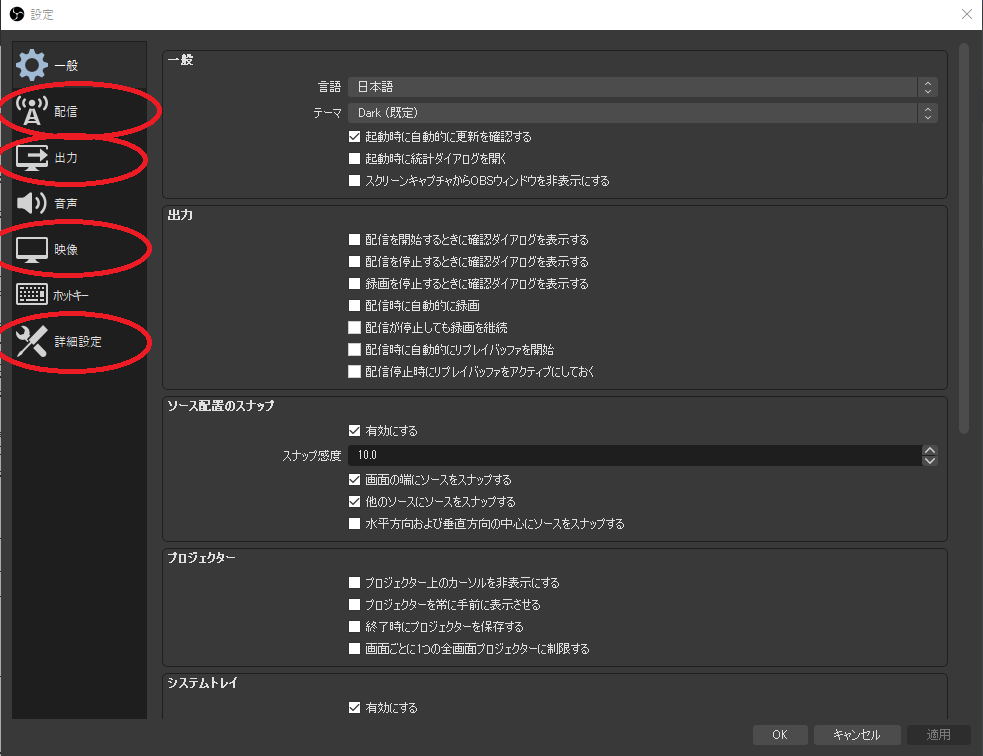Open the 言語 dropdown showing 日本語
983x756 pixels.
(x=643, y=87)
